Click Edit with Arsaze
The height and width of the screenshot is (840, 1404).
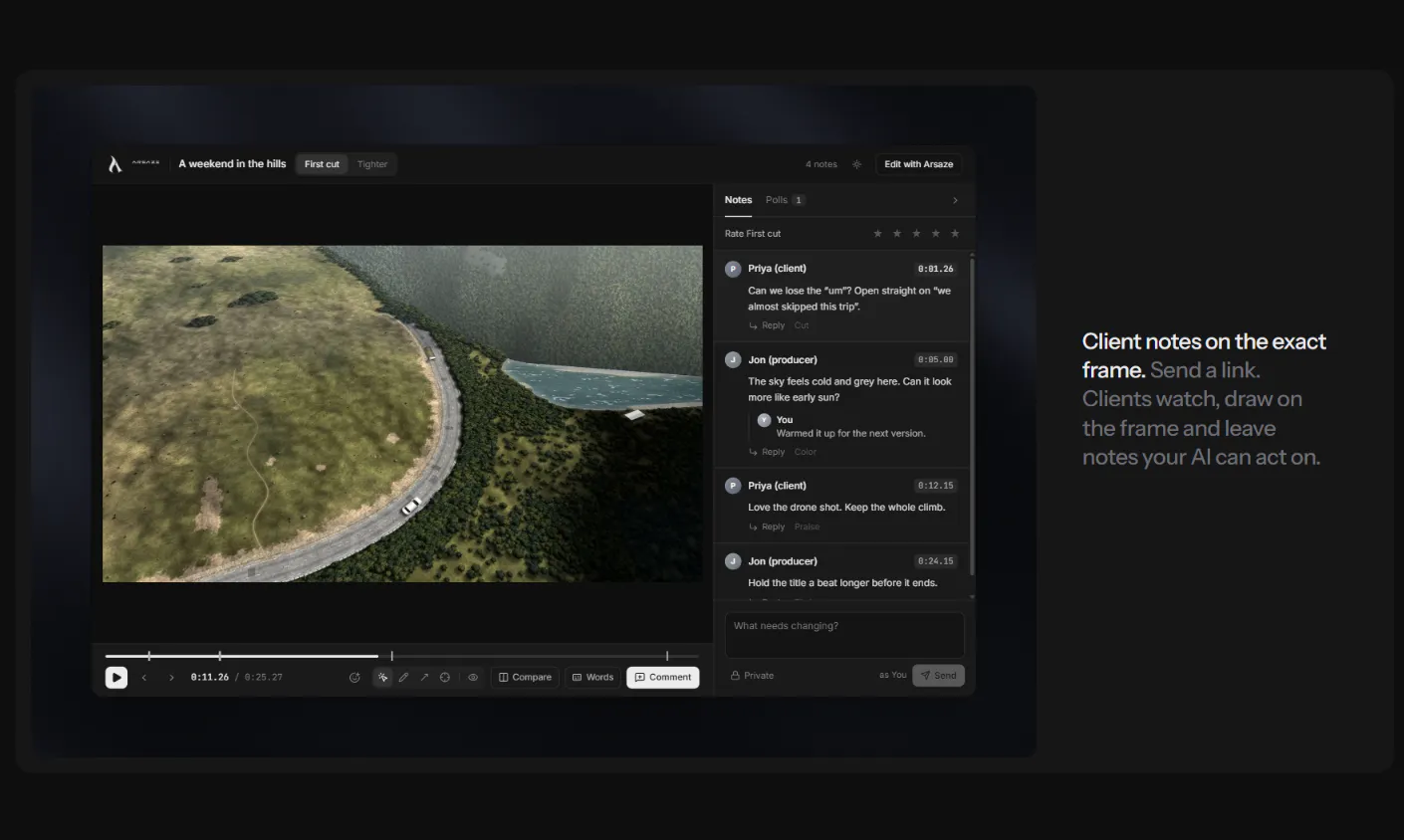(918, 164)
